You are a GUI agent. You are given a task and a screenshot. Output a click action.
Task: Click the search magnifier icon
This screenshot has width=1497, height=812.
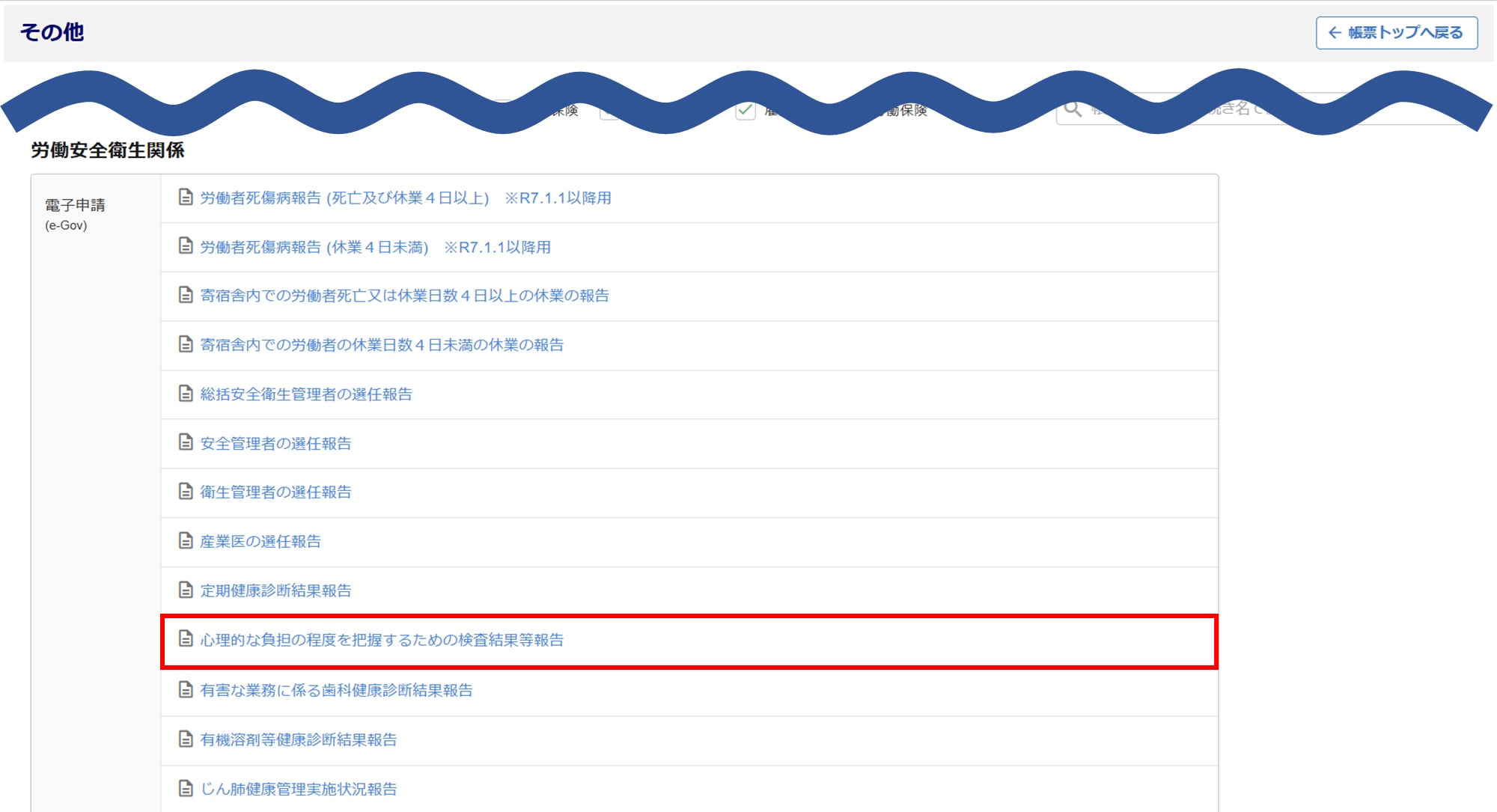[1073, 109]
